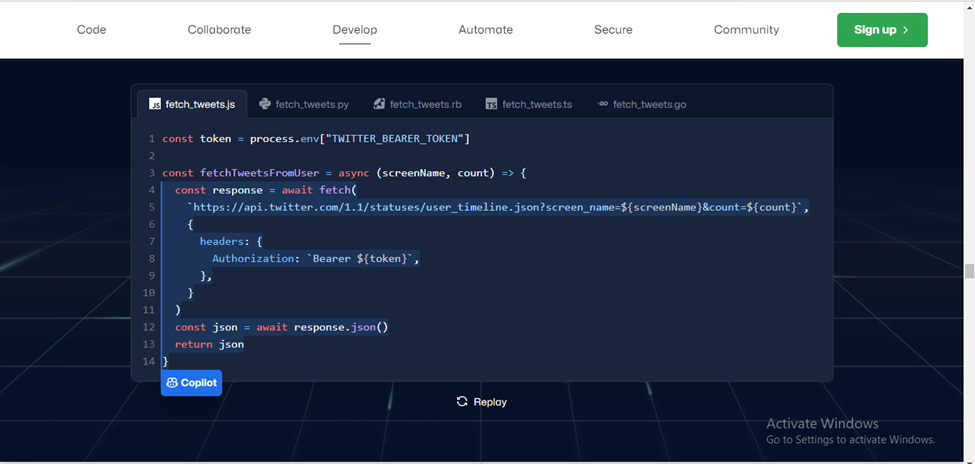Screen dimensions: 975x464
Task: Open the Secure navigation item
Action: (x=613, y=29)
